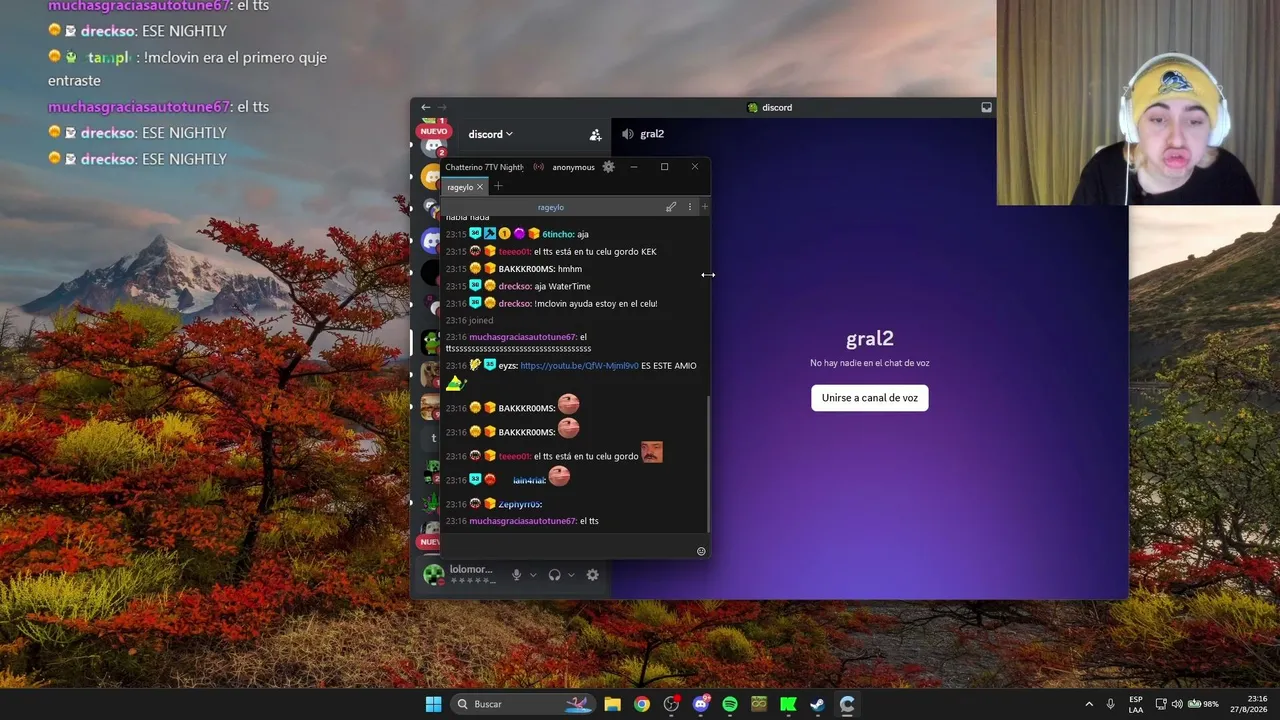Viewport: 1280px width, 720px height.
Task: Expand microphone input options arrow in Discord
Action: pyautogui.click(x=533, y=575)
